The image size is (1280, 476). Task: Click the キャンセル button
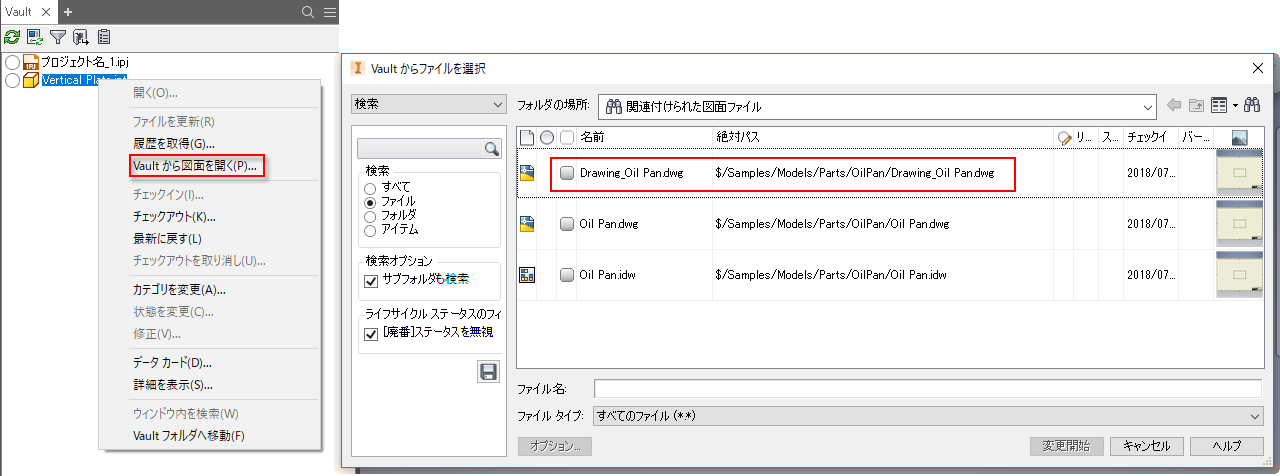tap(1147, 446)
